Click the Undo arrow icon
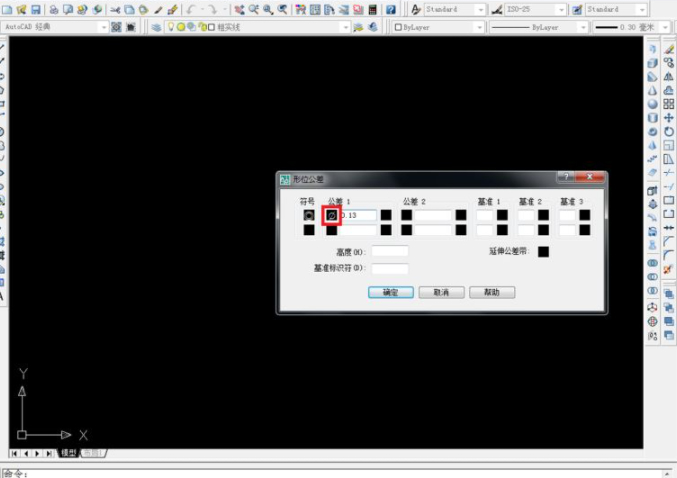This screenshot has height=478, width=677. (190, 9)
